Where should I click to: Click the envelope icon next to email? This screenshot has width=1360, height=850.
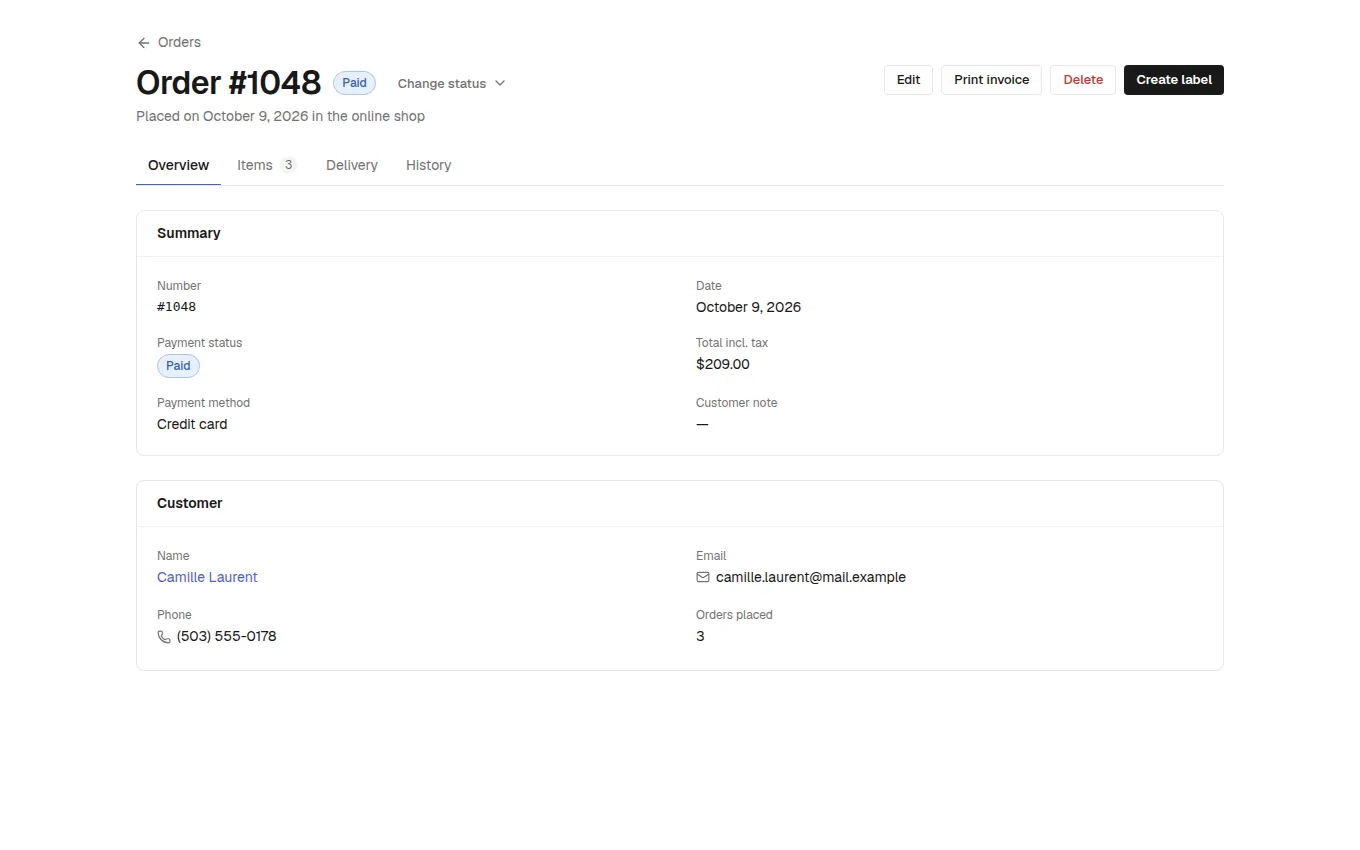(x=703, y=577)
